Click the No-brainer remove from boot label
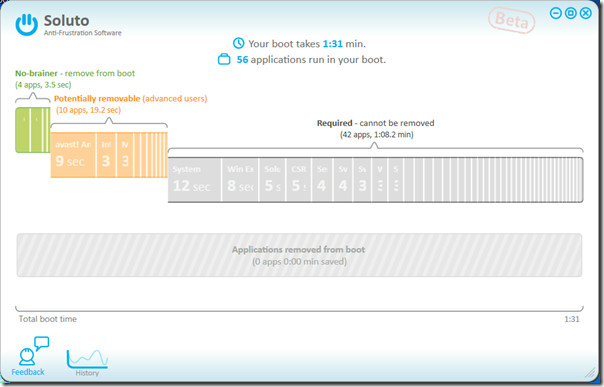The height and width of the screenshot is (387, 604). click(75, 73)
